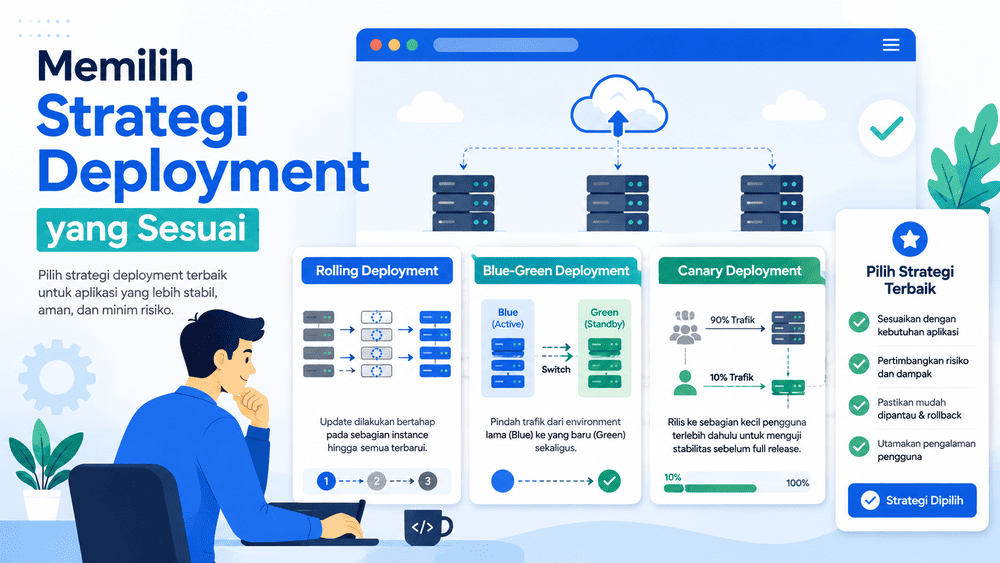
Task: Click the cloud upload icon
Action: click(618, 106)
